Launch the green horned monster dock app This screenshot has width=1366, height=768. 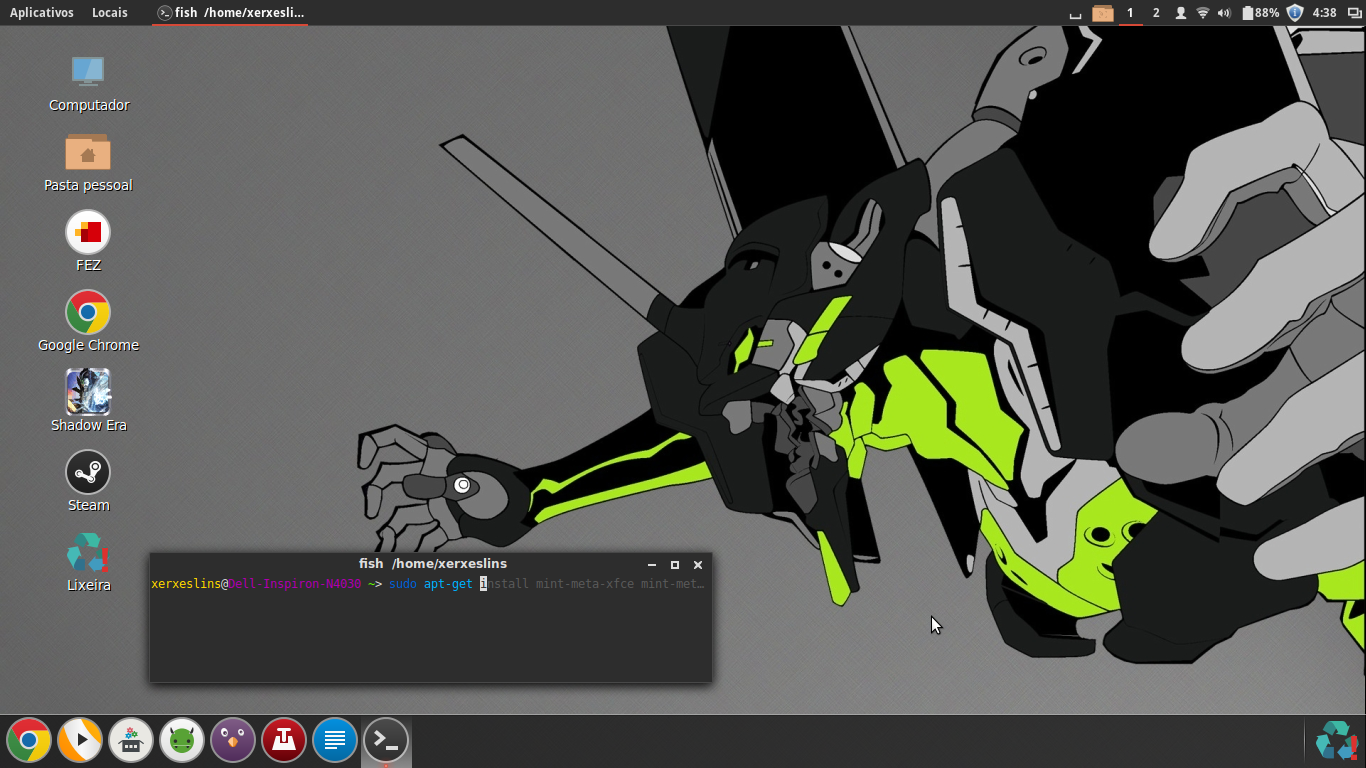point(182,741)
